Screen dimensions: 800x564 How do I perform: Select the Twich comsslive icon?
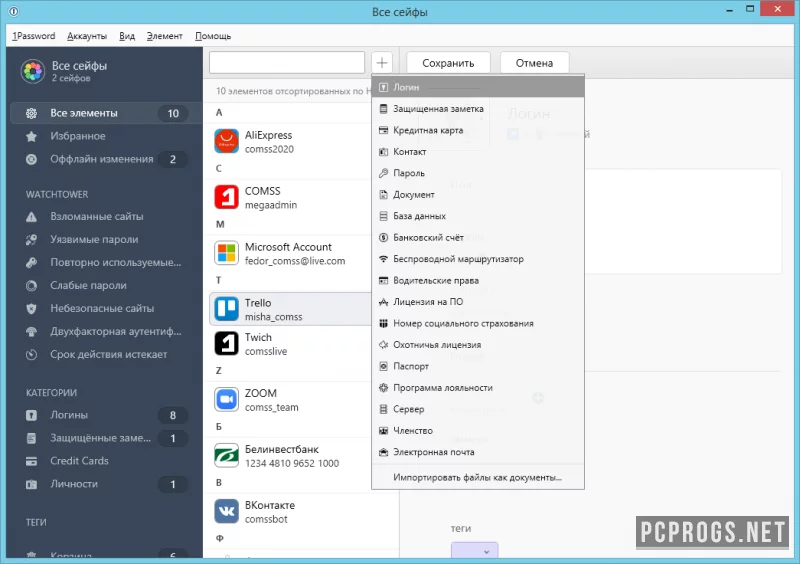click(x=227, y=344)
